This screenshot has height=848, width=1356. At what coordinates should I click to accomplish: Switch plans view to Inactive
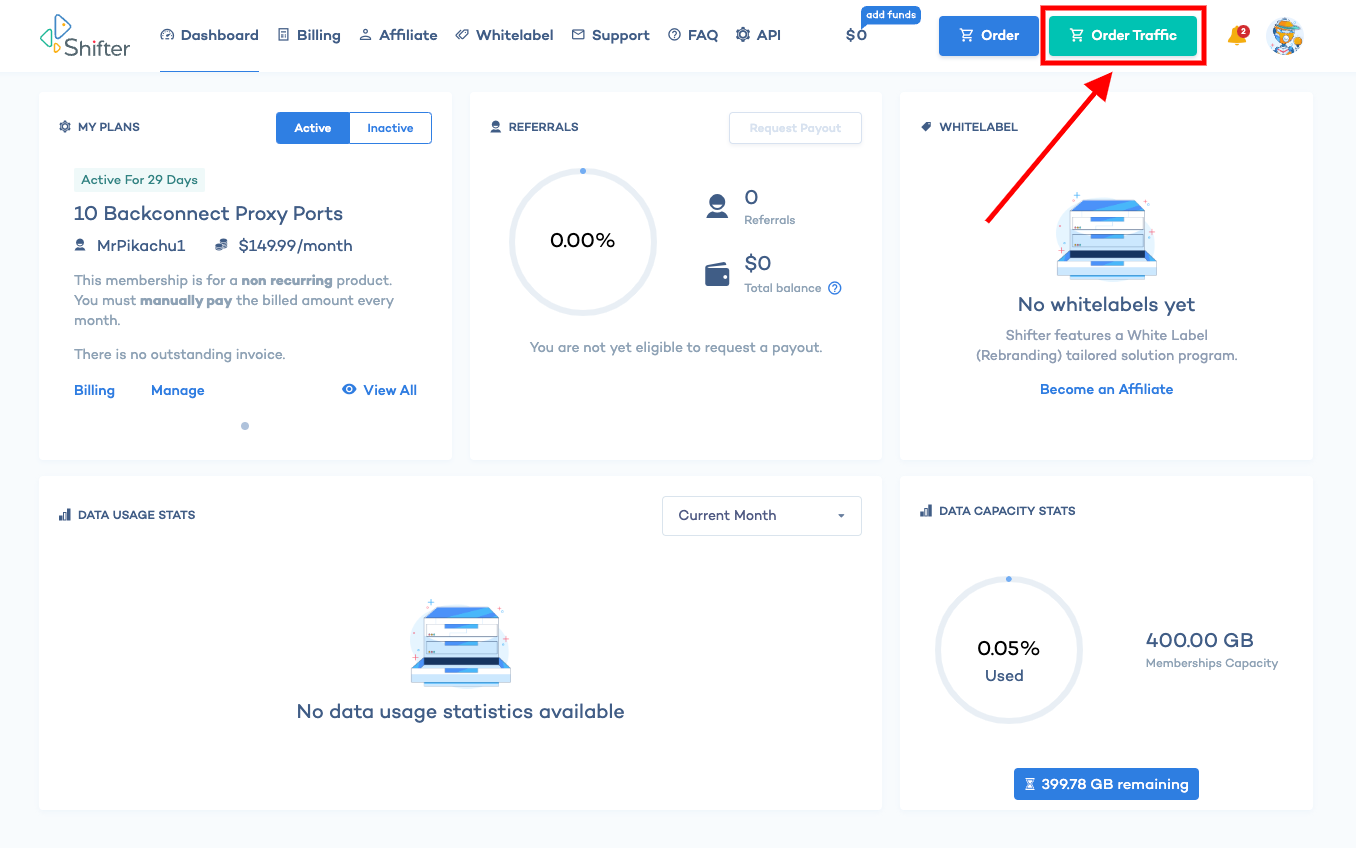pos(390,128)
